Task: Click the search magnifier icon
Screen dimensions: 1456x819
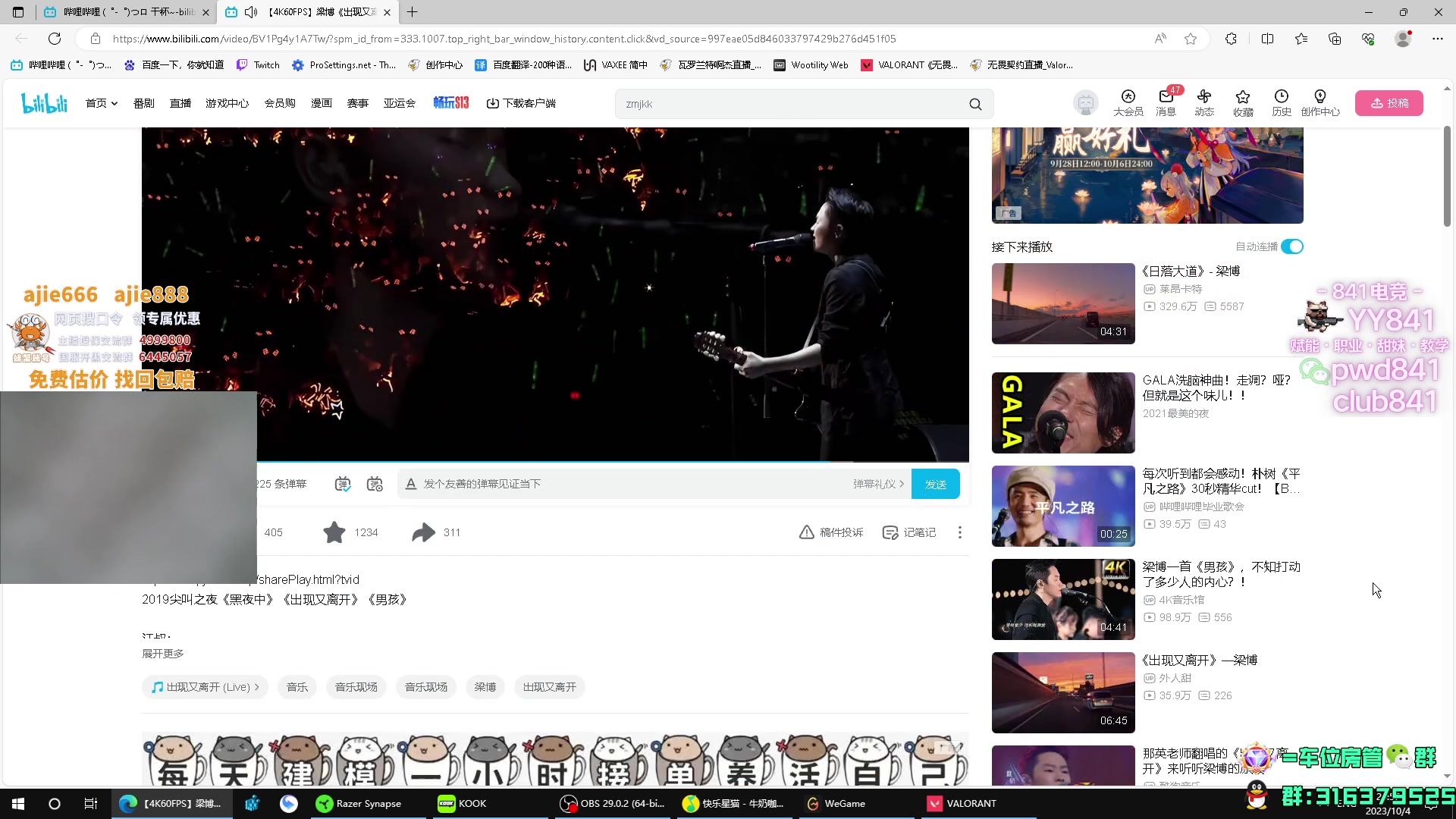Action: coord(975,105)
